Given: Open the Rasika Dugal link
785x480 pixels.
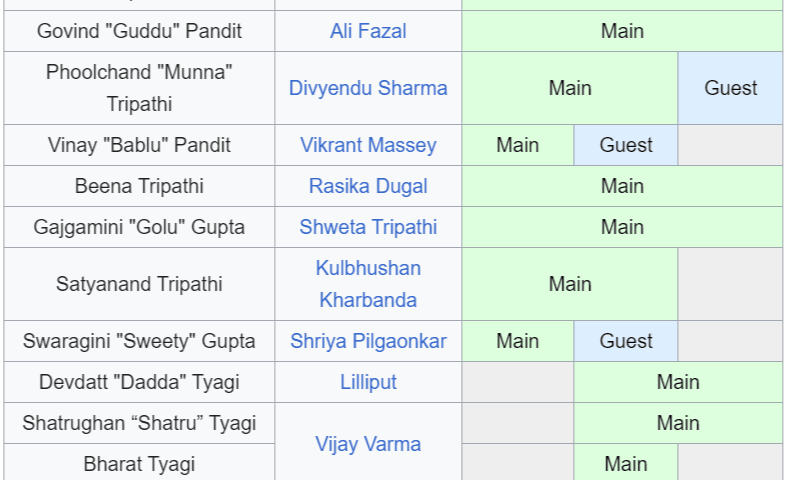Looking at the screenshot, I should point(368,186).
